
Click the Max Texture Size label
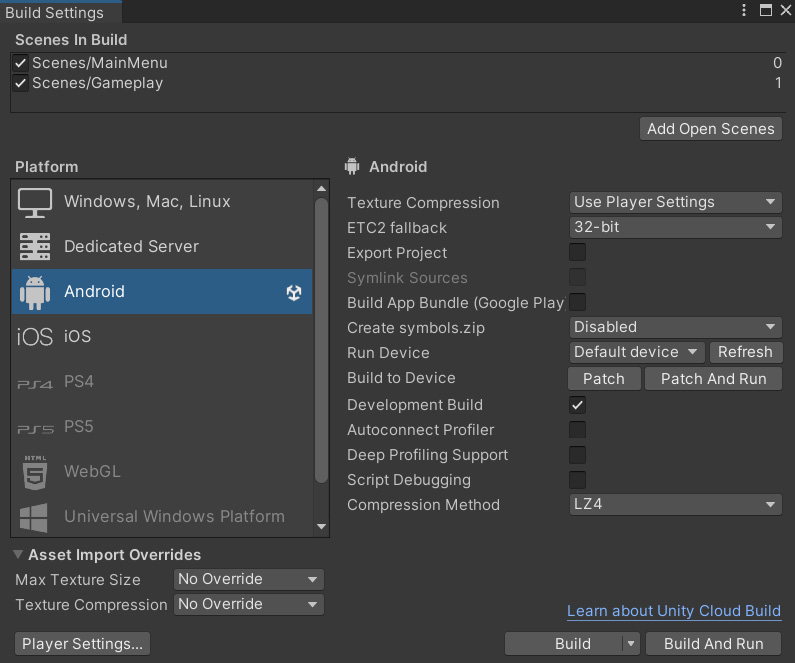[x=78, y=580]
